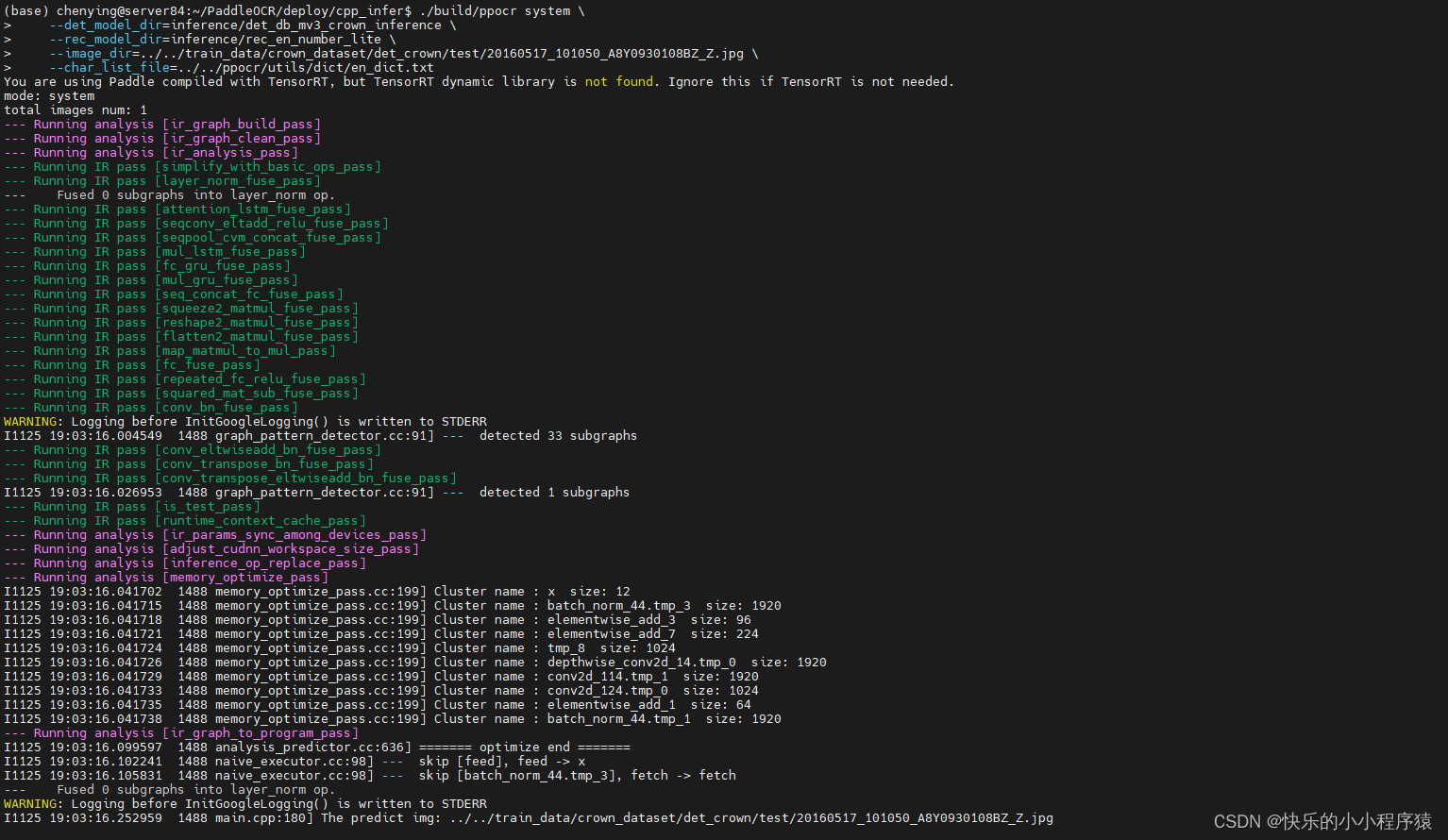Click 'seqpool_cvm_concat_fuse_pass' line

click(193, 238)
